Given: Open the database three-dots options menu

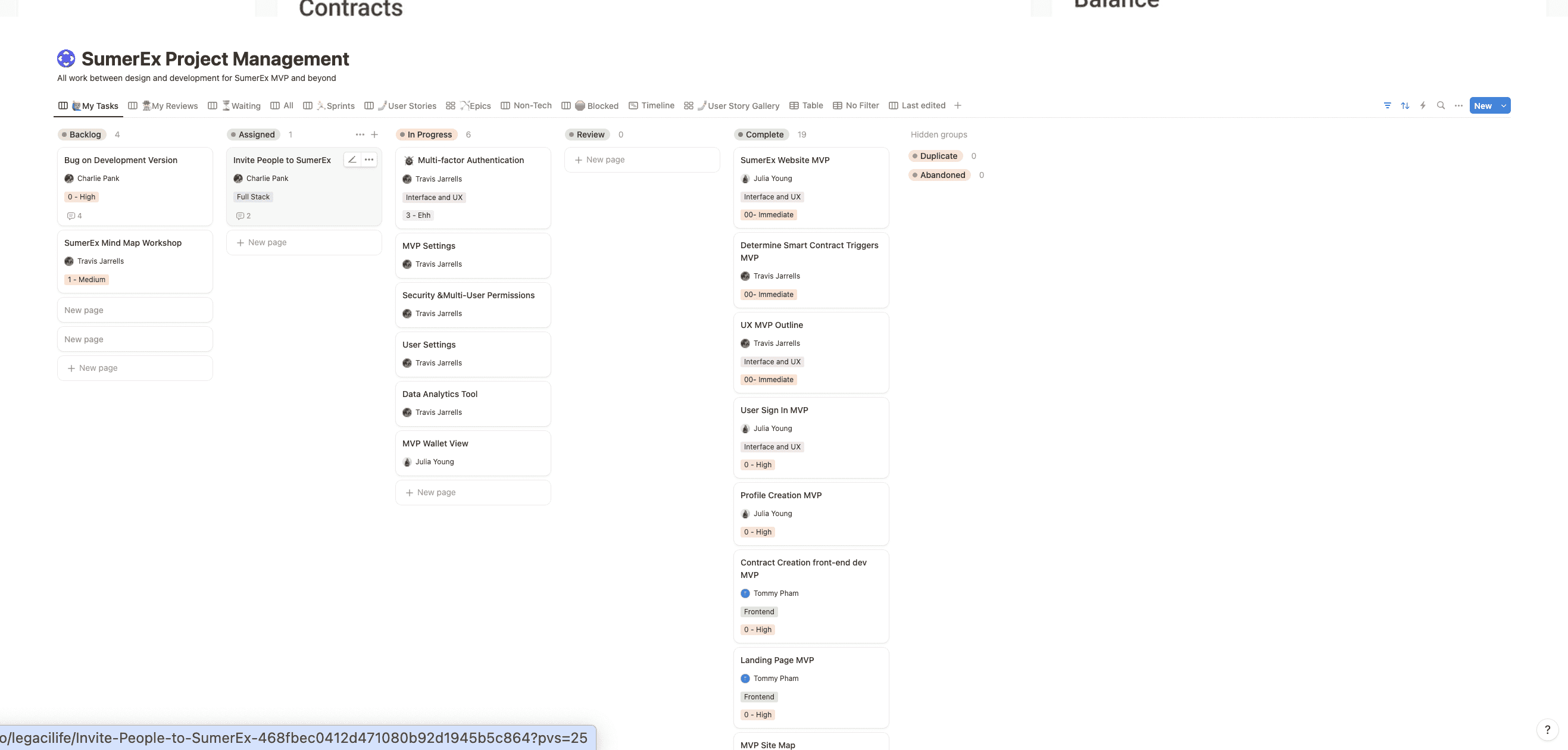Looking at the screenshot, I should [1458, 105].
